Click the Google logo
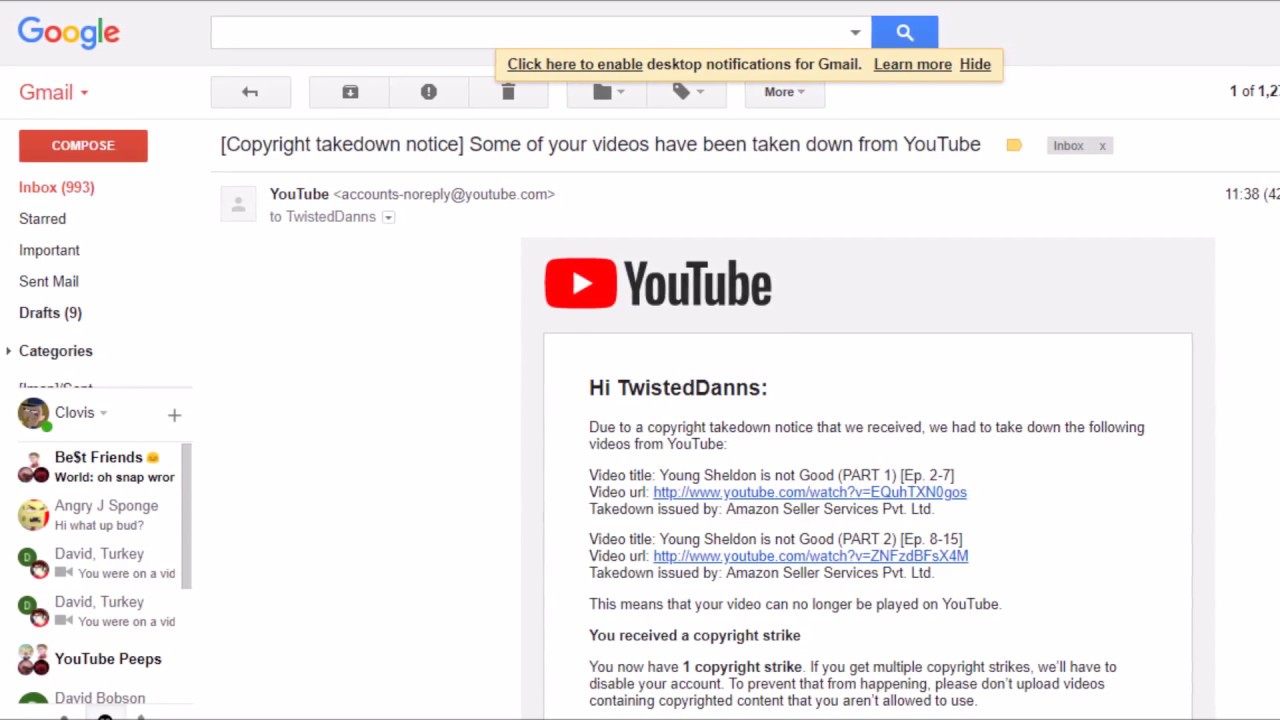Screen dimensions: 1280x720 (69, 32)
